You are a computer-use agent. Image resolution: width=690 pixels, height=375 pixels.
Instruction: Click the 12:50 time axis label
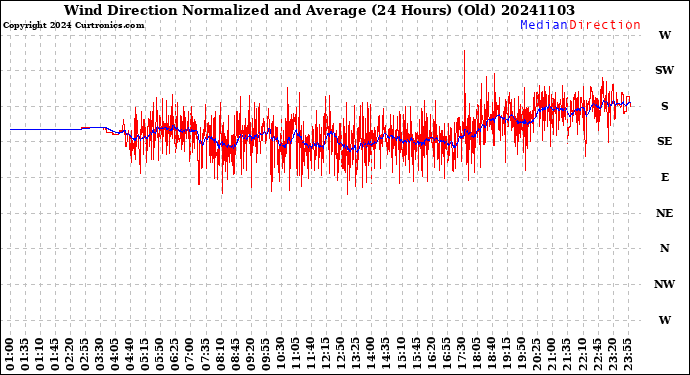tap(340, 355)
